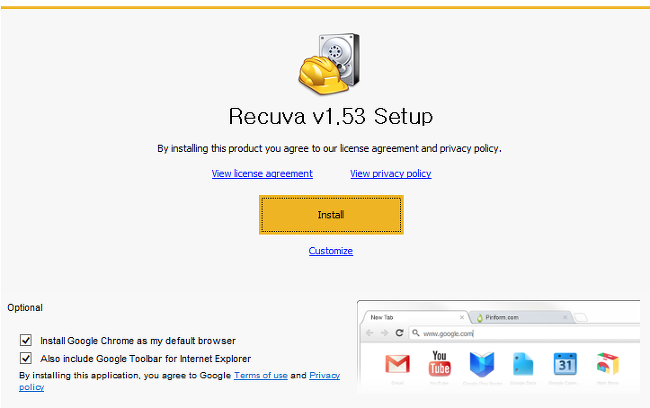
Task: Open Google Terms of use link
Action: pos(261,375)
